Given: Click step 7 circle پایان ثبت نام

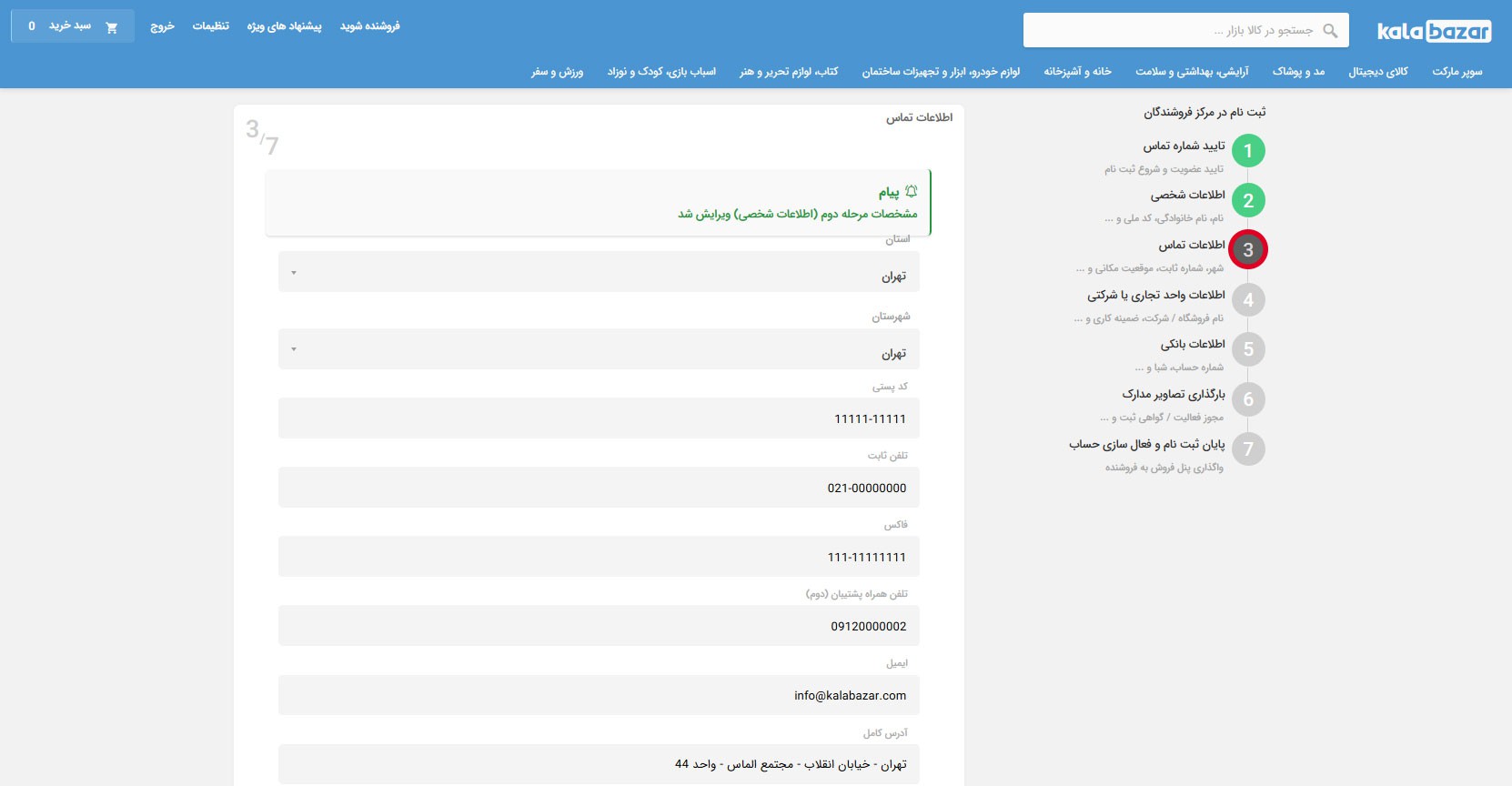Looking at the screenshot, I should (1248, 448).
